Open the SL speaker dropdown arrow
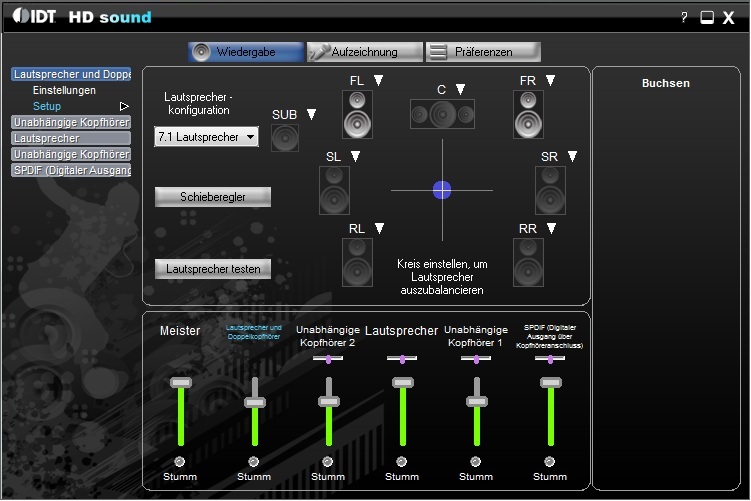The height and width of the screenshot is (501, 751). [355, 156]
